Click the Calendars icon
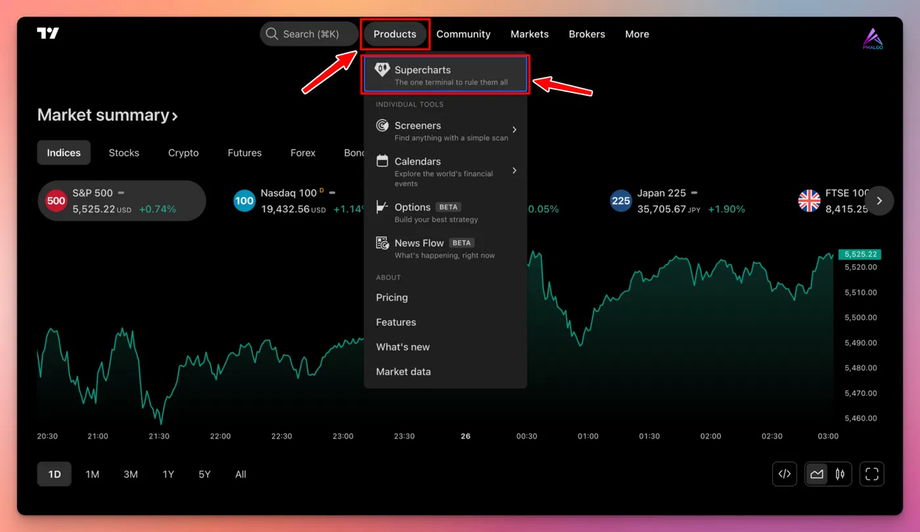The image size is (920, 532). tap(382, 161)
